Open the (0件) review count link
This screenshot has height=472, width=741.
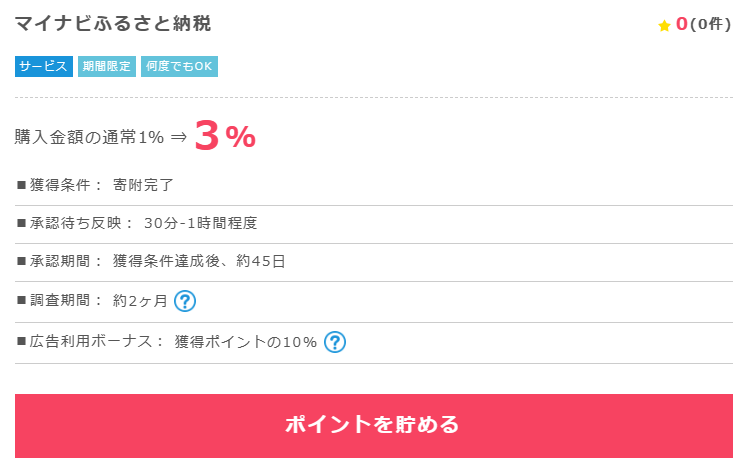[710, 24]
